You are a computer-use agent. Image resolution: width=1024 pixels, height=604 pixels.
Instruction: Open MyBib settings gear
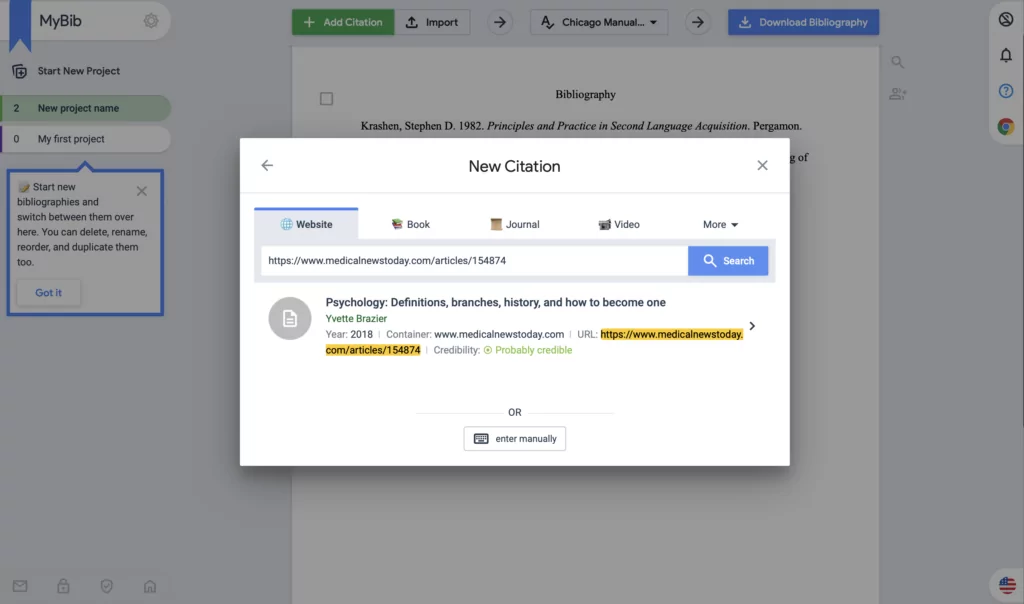(151, 21)
